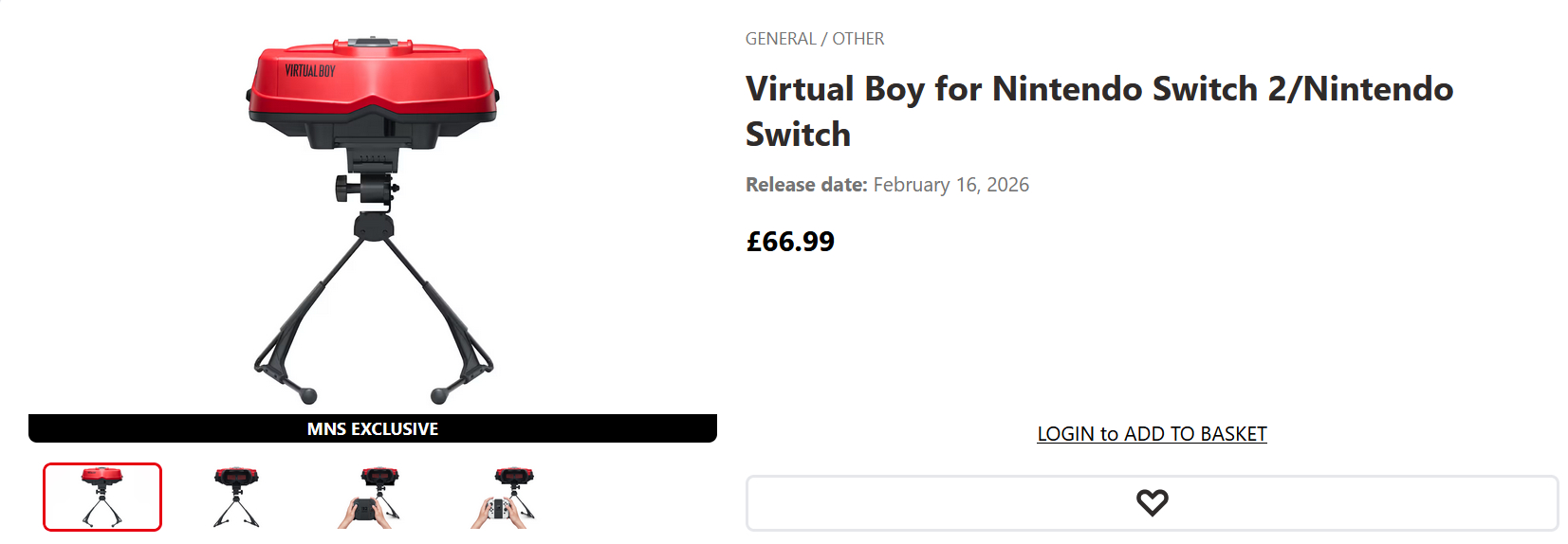Open the GENERAL category breadcrumb

pos(780,39)
